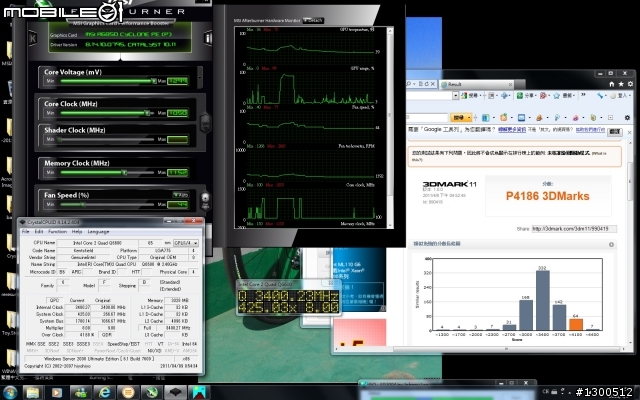
Task: Click the rightmost teal taskbar icon
Action: pos(200,392)
